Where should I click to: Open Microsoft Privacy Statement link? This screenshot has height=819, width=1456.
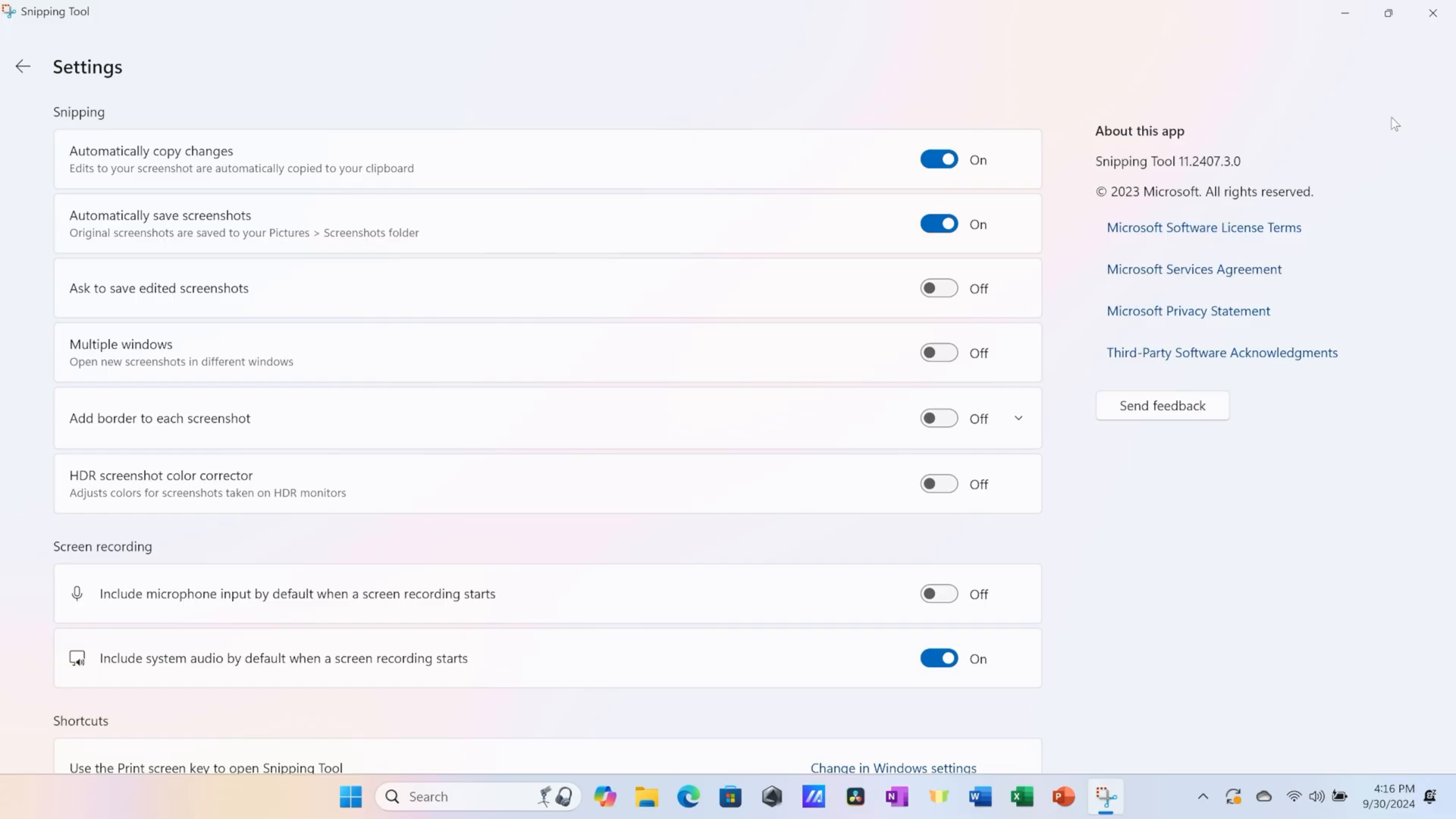point(1188,310)
